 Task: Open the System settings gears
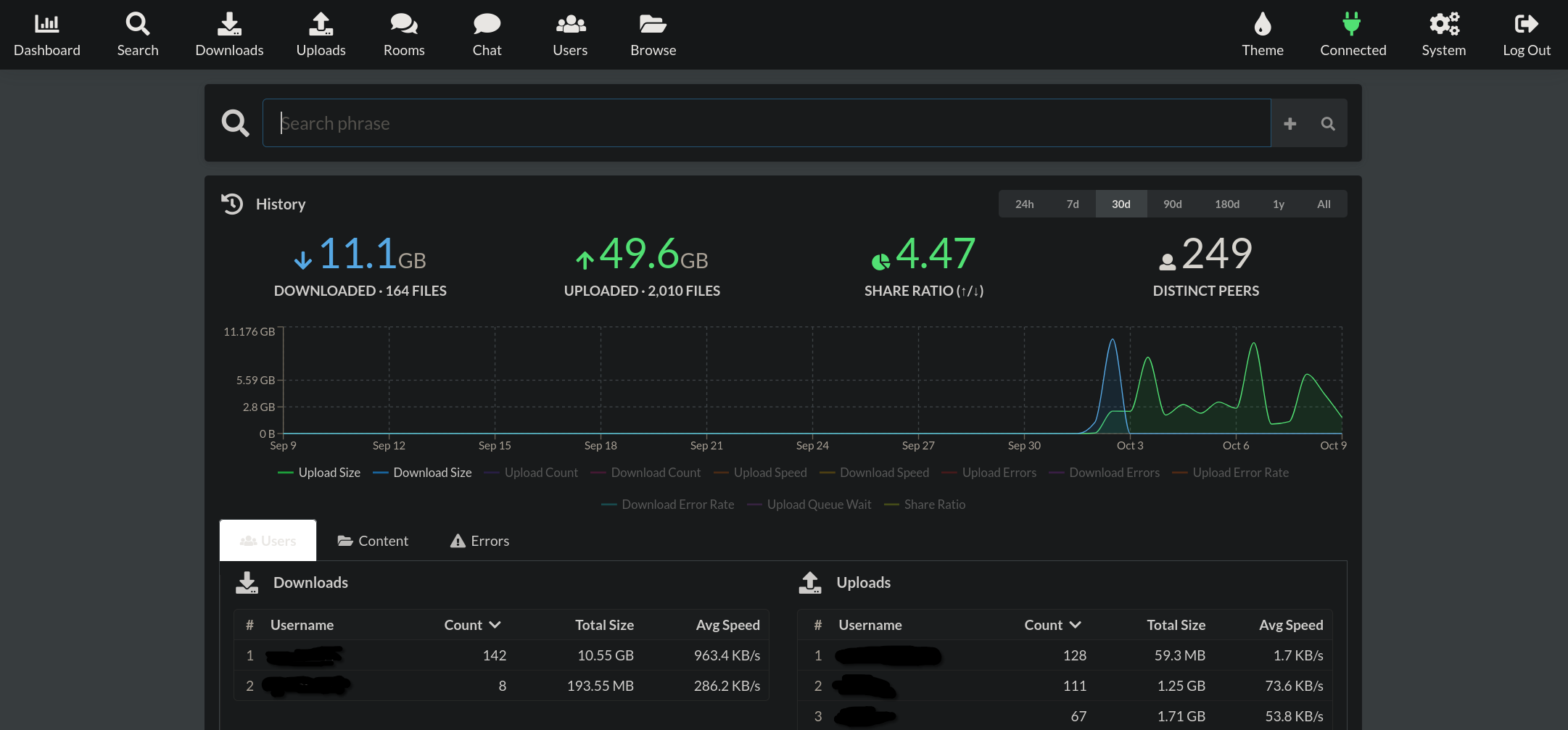(1443, 35)
